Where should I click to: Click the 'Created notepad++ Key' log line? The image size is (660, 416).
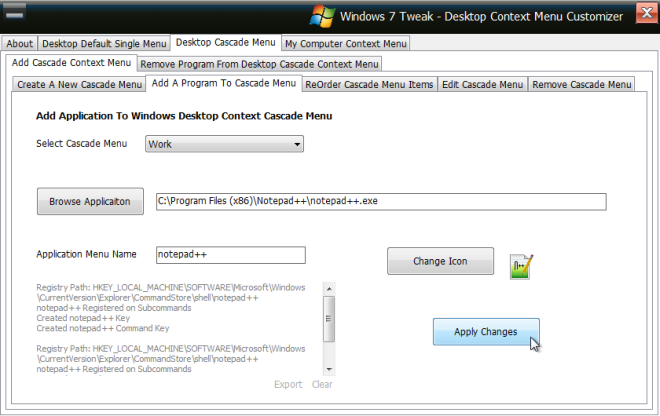coord(83,318)
